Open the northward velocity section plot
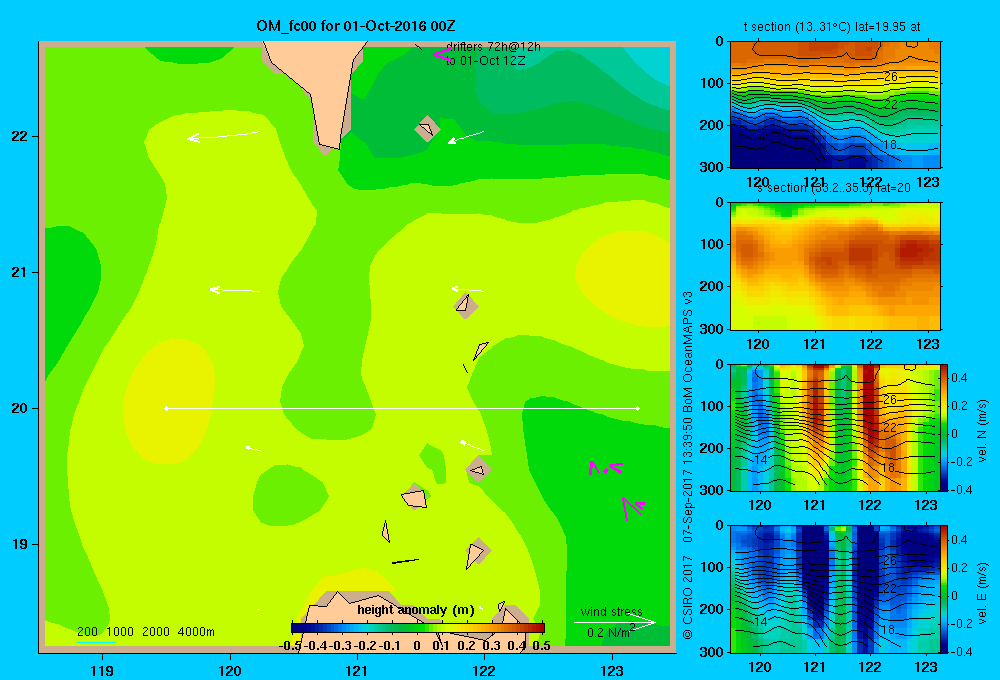The width and height of the screenshot is (1000, 680). click(x=835, y=427)
